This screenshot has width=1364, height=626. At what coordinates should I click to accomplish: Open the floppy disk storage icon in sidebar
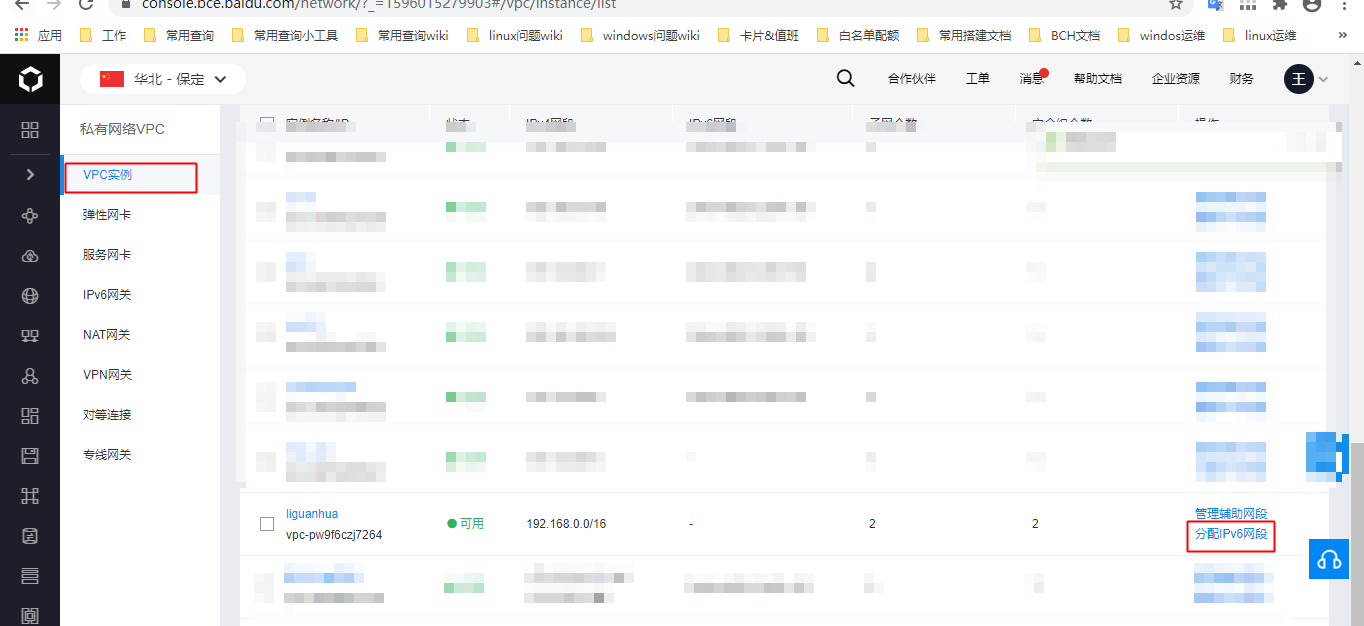30,456
